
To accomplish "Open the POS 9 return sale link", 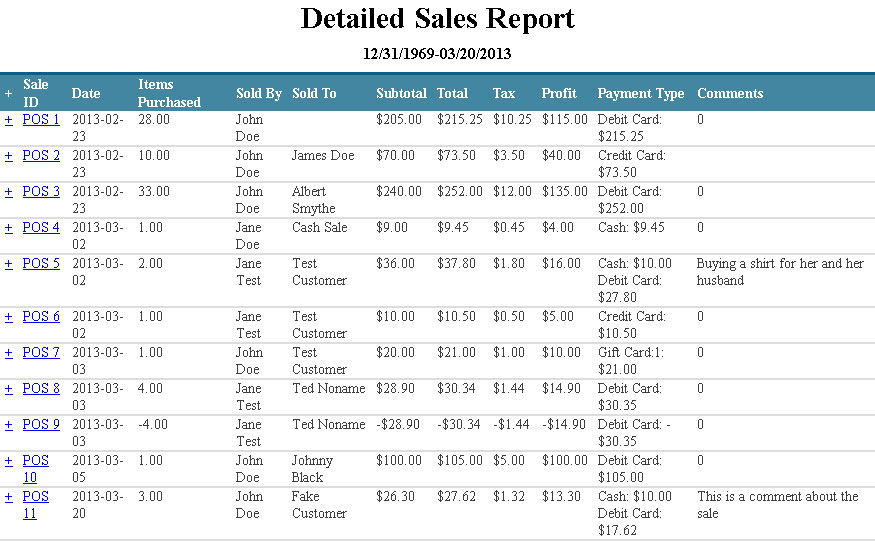I will (41, 425).
